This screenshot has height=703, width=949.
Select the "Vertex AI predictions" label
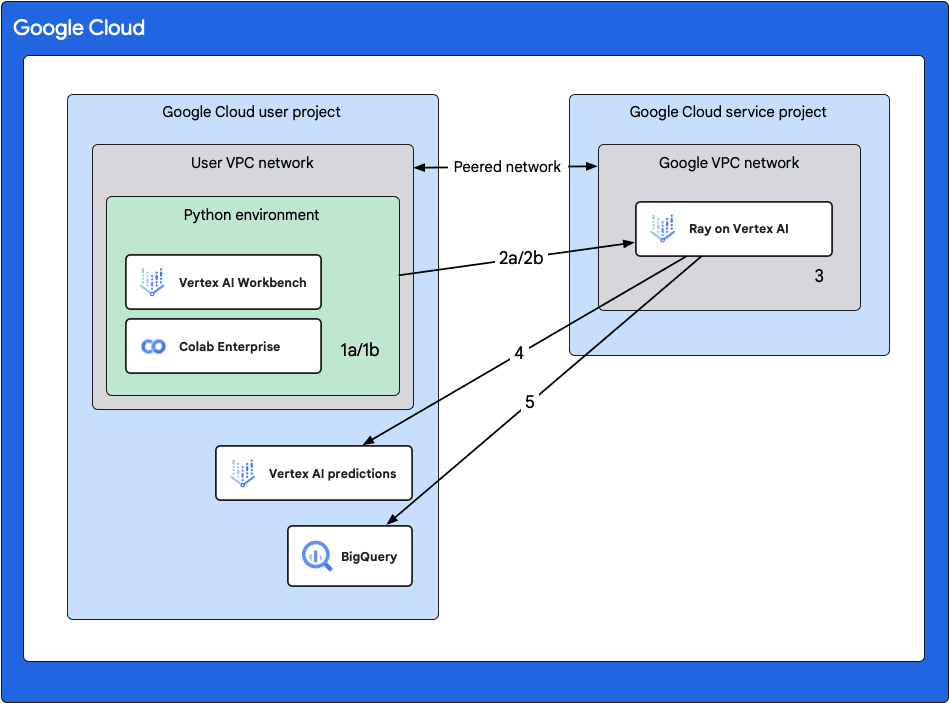[x=332, y=474]
